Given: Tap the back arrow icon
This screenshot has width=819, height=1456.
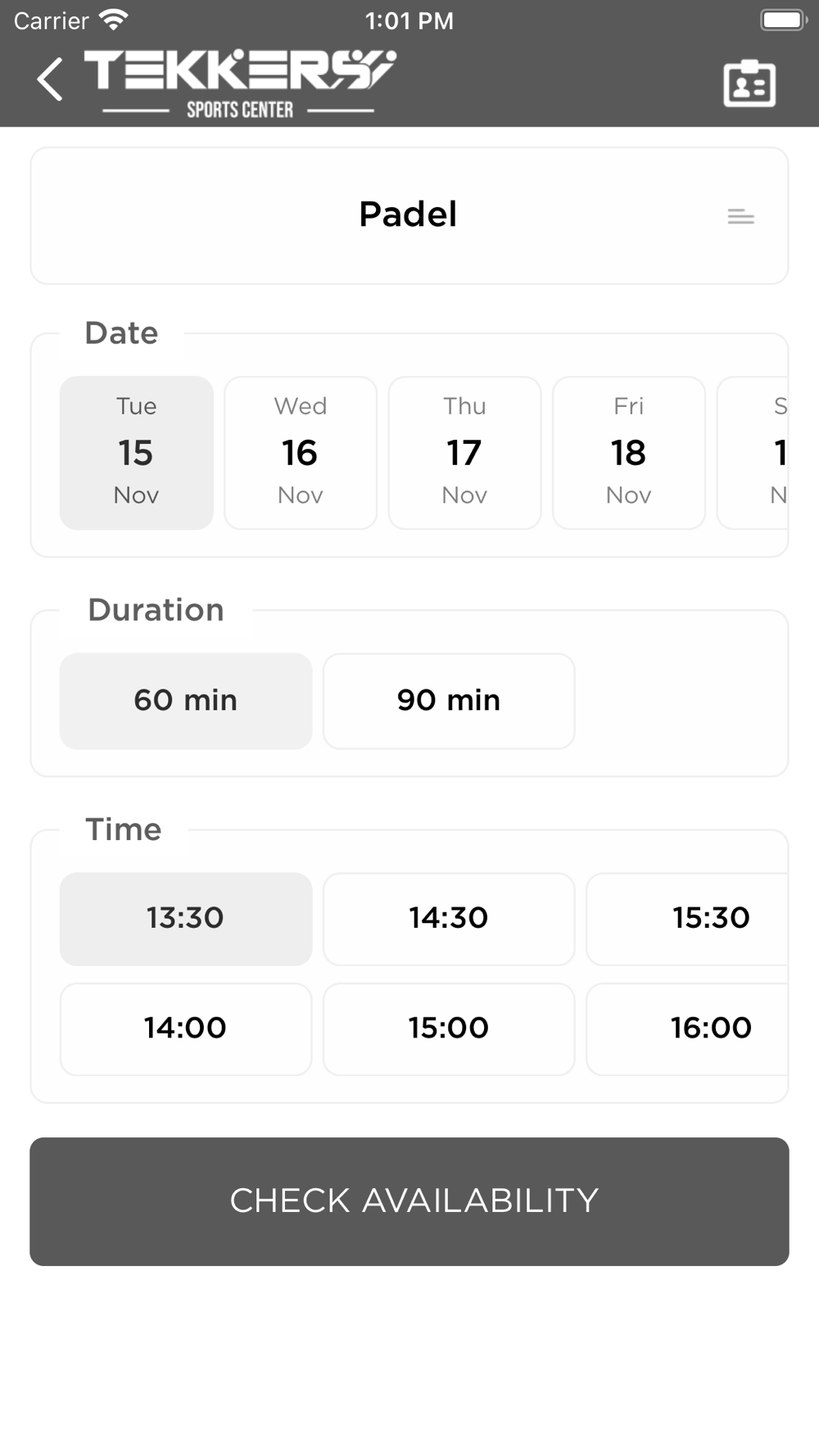Looking at the screenshot, I should (x=50, y=79).
